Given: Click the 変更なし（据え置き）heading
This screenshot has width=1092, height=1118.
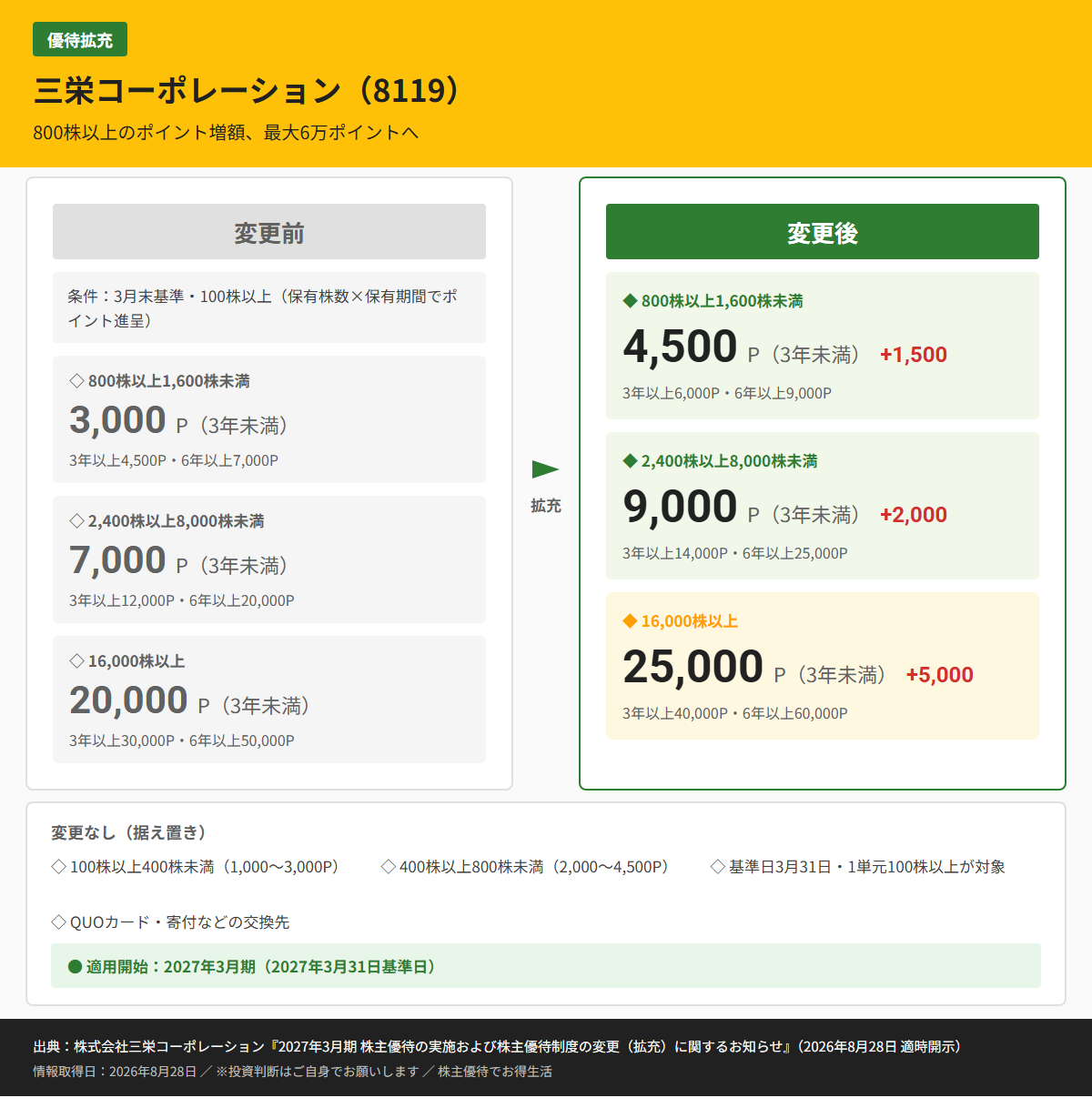Looking at the screenshot, I should (129, 832).
